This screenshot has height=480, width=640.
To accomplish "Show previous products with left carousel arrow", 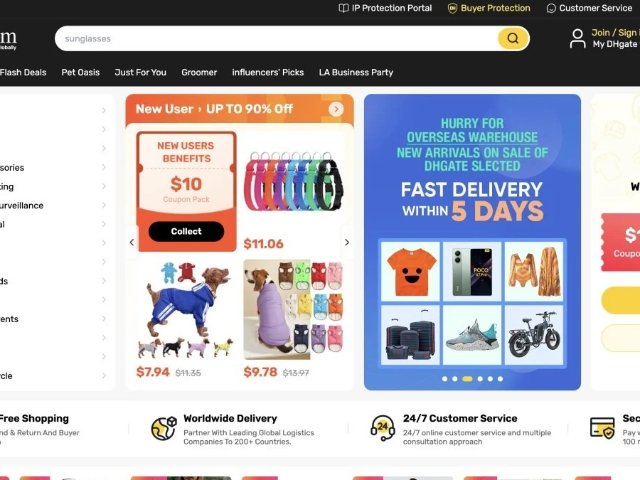I will (x=132, y=242).
